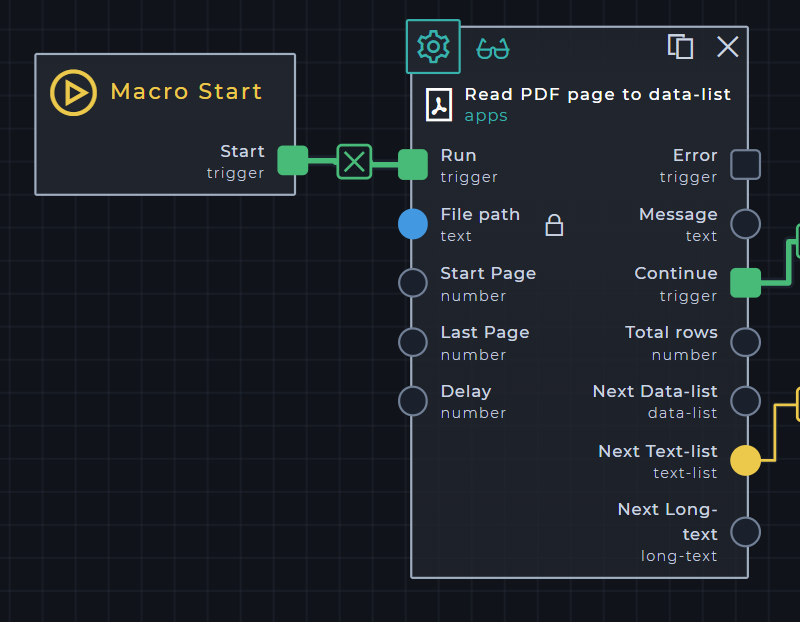
Task: Click the PDF file icon in node header
Action: [x=439, y=104]
